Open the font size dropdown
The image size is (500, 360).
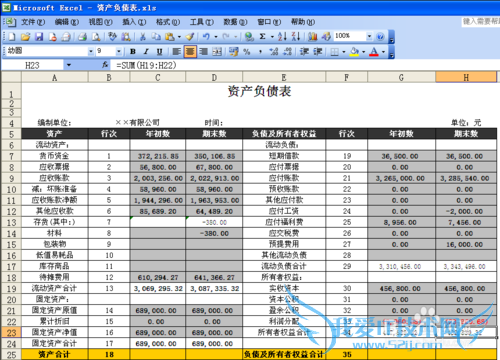coord(119,51)
